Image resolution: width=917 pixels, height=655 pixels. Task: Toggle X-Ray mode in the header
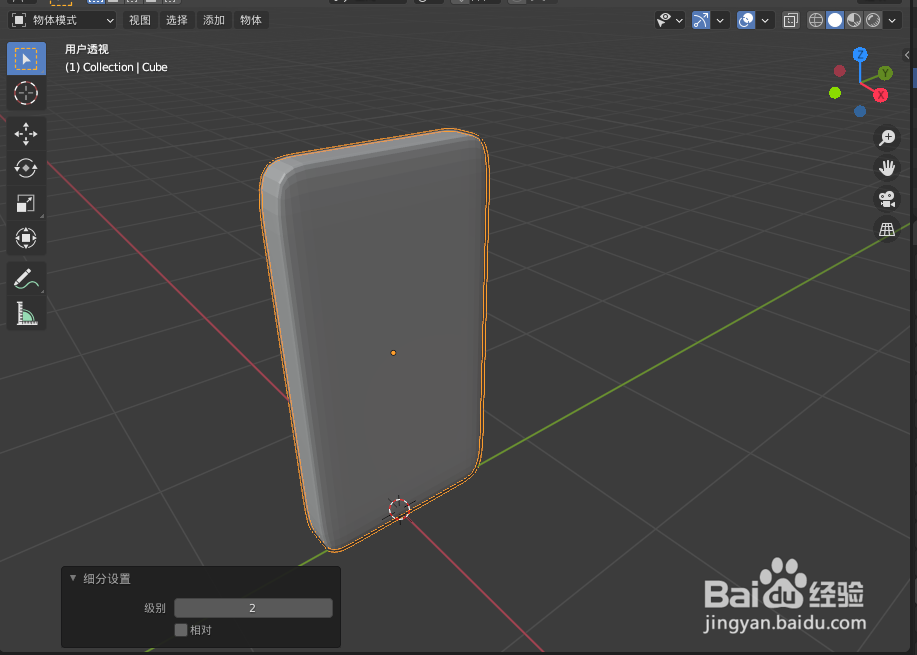point(790,19)
